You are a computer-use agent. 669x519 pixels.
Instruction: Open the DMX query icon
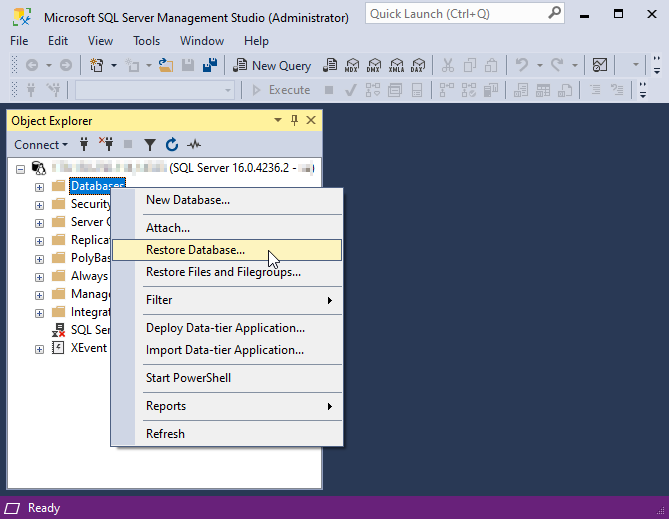374,66
